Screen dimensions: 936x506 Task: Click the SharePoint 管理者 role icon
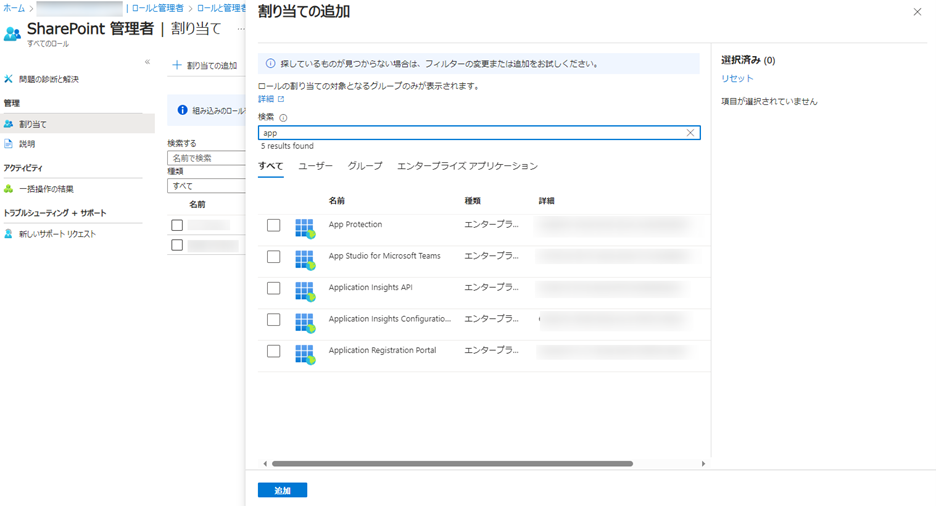(12, 34)
